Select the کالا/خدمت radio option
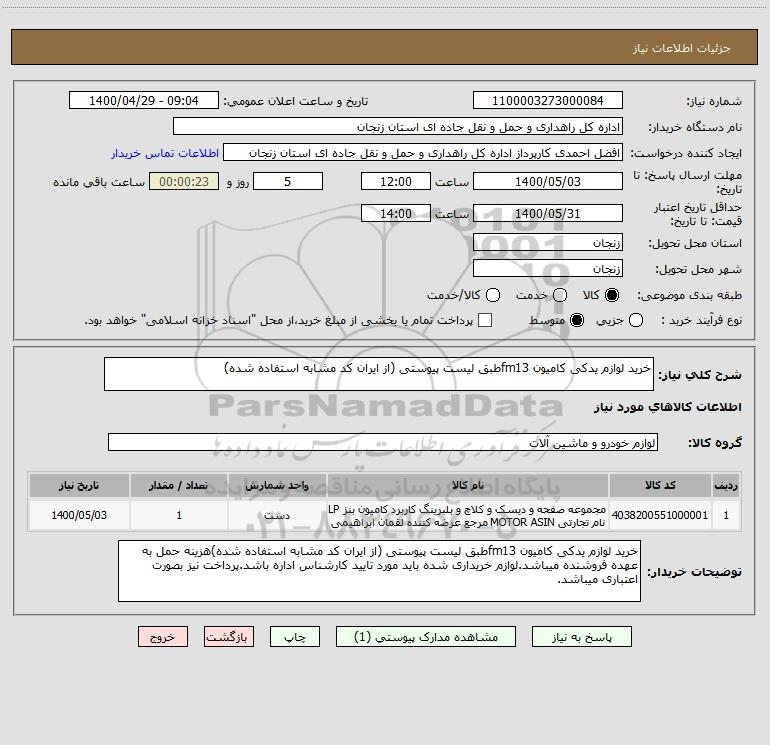 pyautogui.click(x=493, y=295)
